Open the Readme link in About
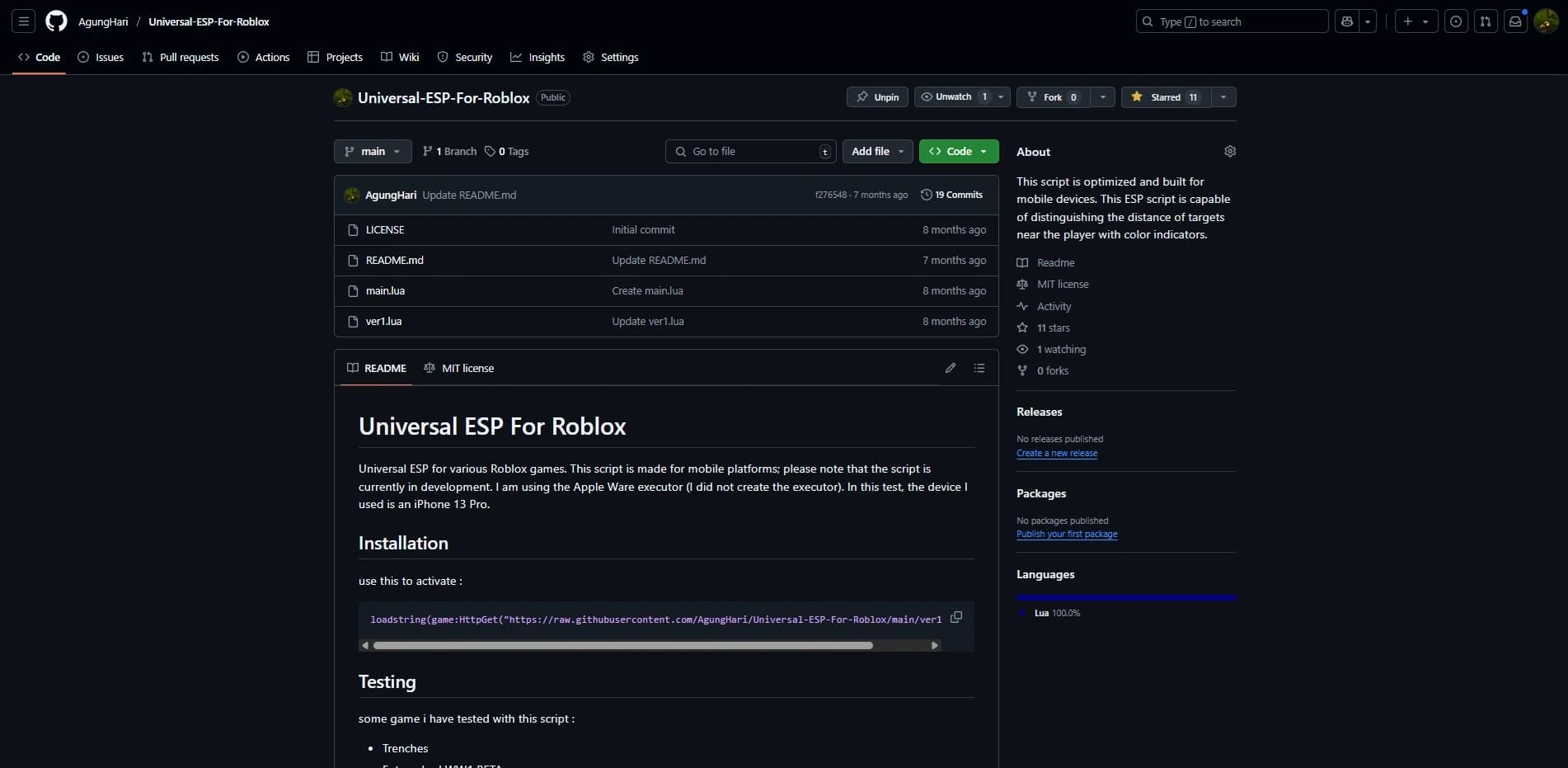Screen dimensions: 1568x768 point(1045,262)
